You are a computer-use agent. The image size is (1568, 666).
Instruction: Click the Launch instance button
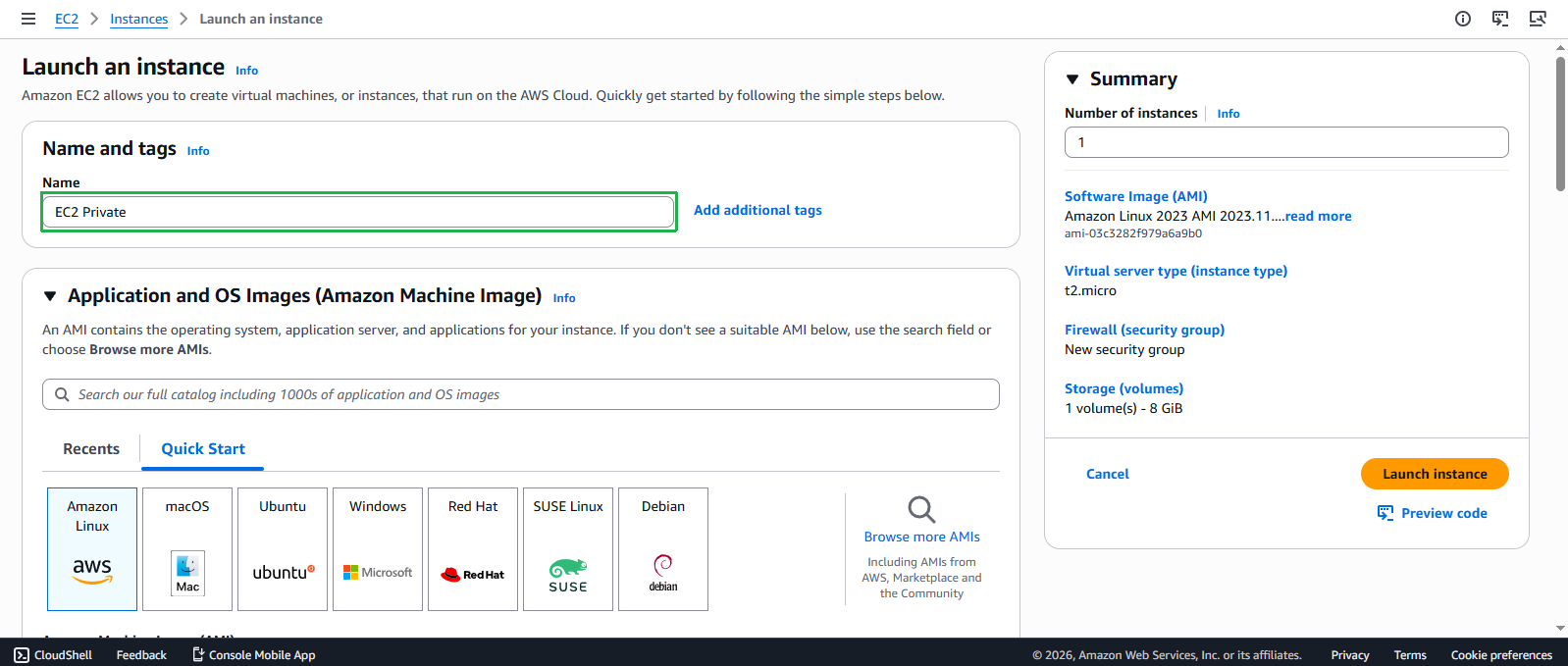tap(1435, 474)
